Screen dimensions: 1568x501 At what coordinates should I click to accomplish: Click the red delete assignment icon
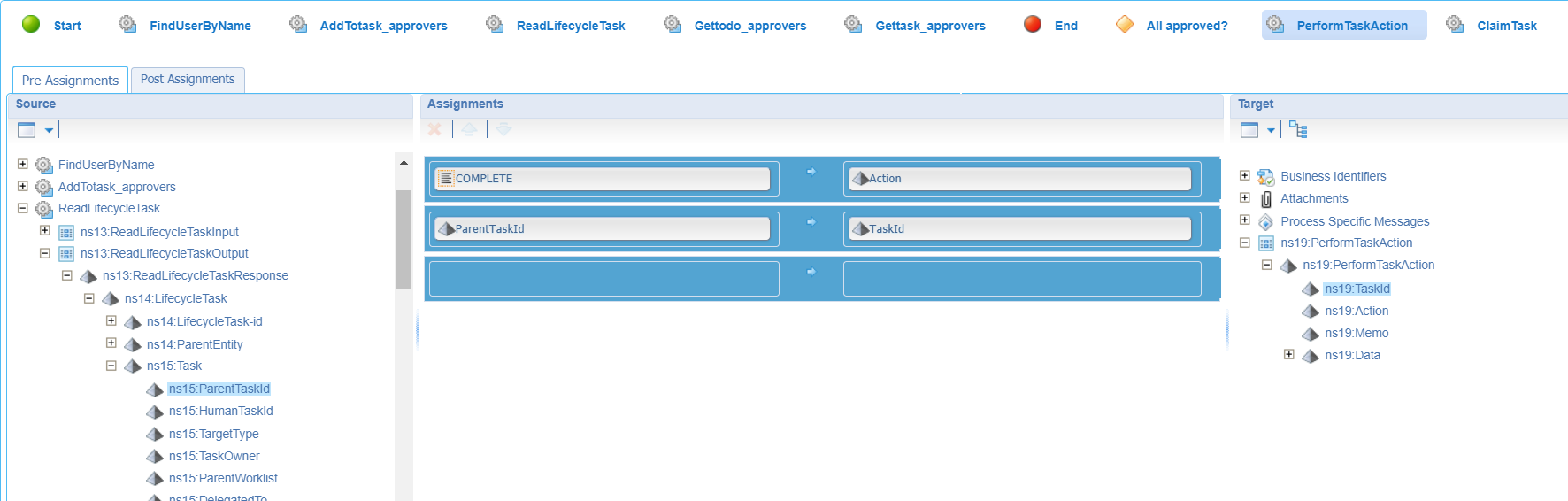pyautogui.click(x=434, y=129)
